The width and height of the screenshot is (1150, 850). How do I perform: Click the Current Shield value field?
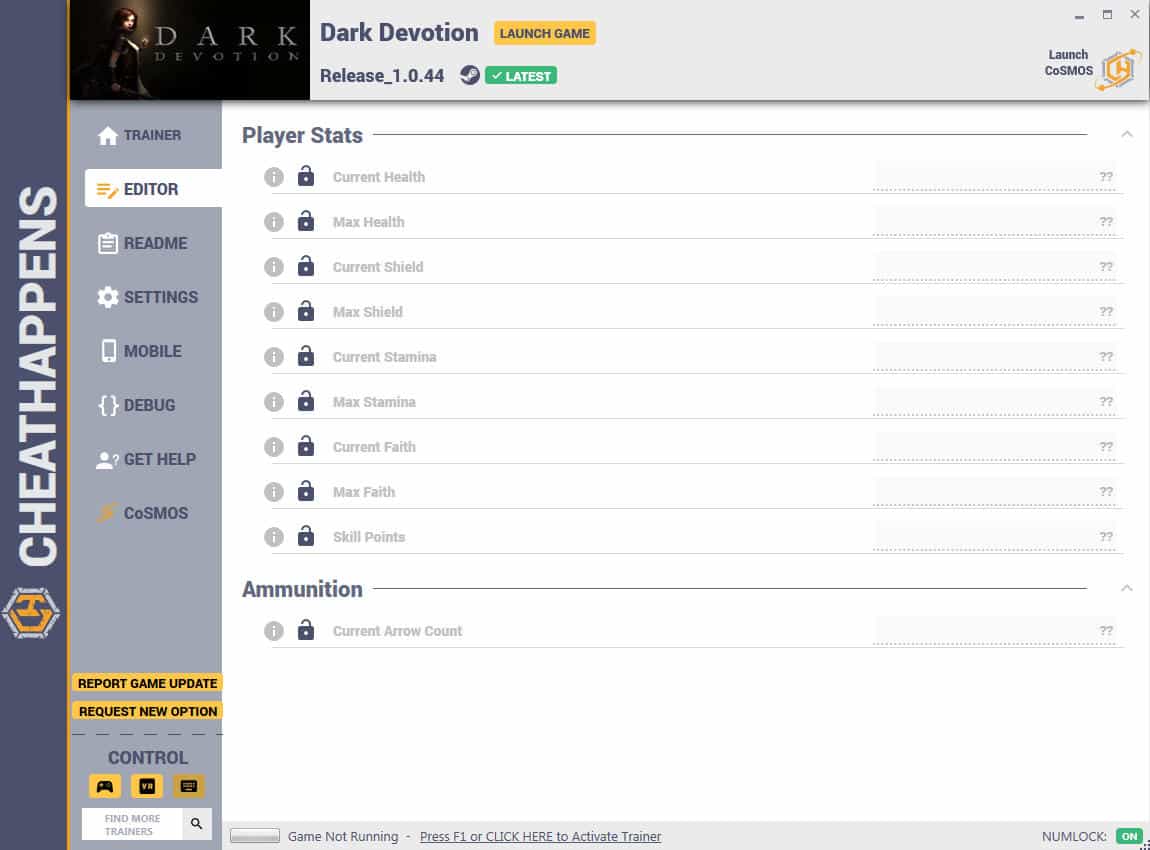click(x=994, y=266)
